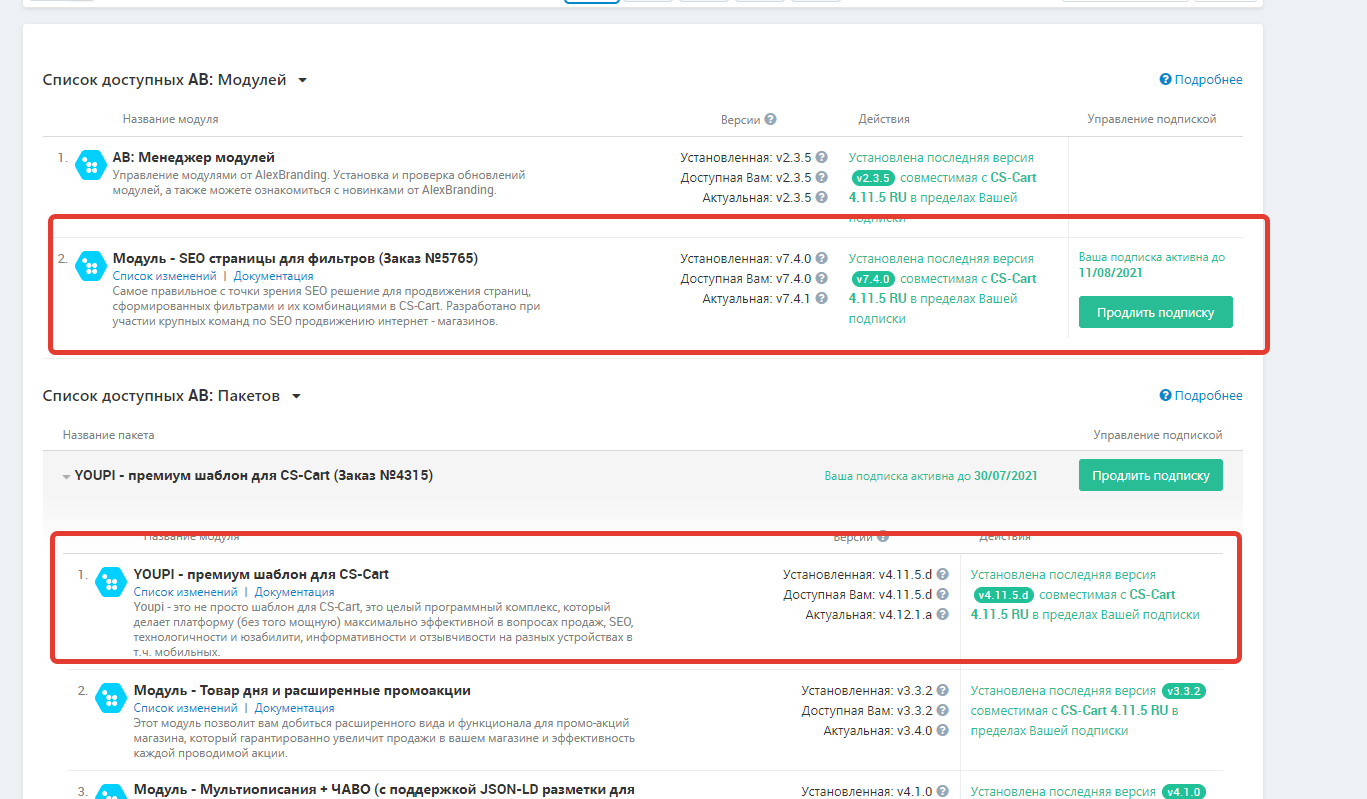Image resolution: width=1367 pixels, height=799 pixels.
Task: Click the v4.1.0 green version badge
Action: tap(1184, 792)
